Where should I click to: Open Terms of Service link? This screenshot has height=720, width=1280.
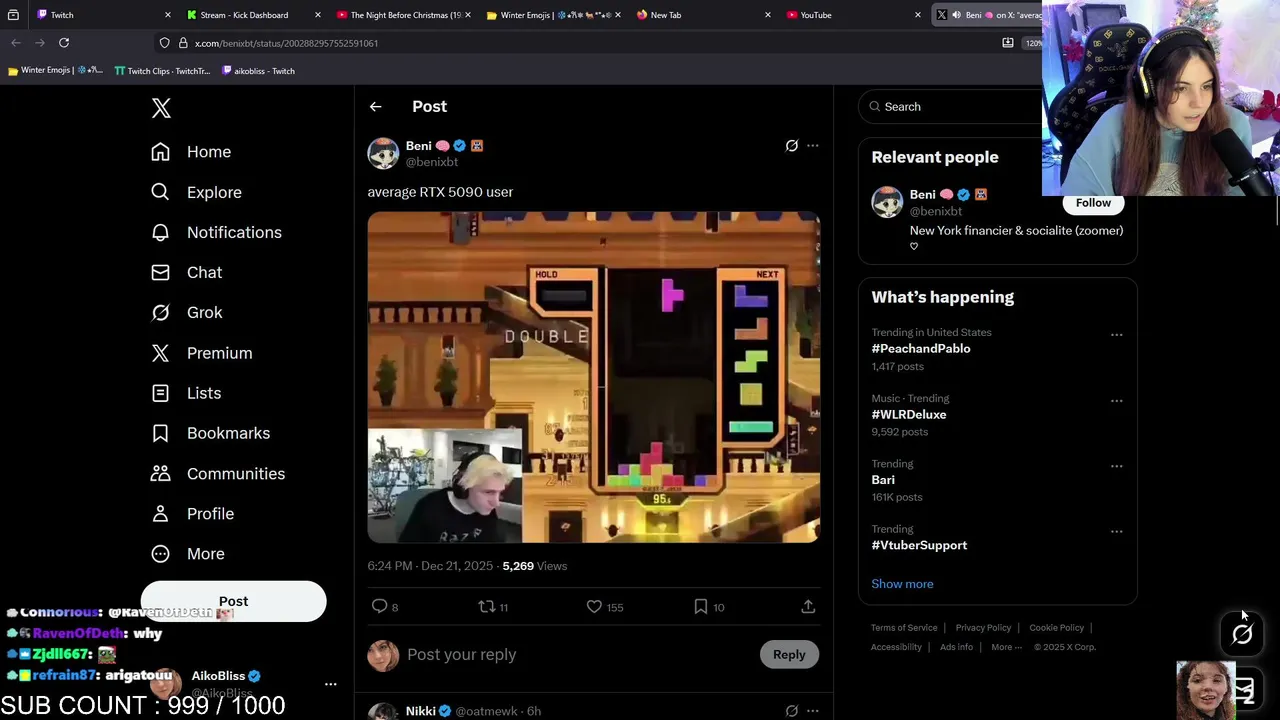904,628
